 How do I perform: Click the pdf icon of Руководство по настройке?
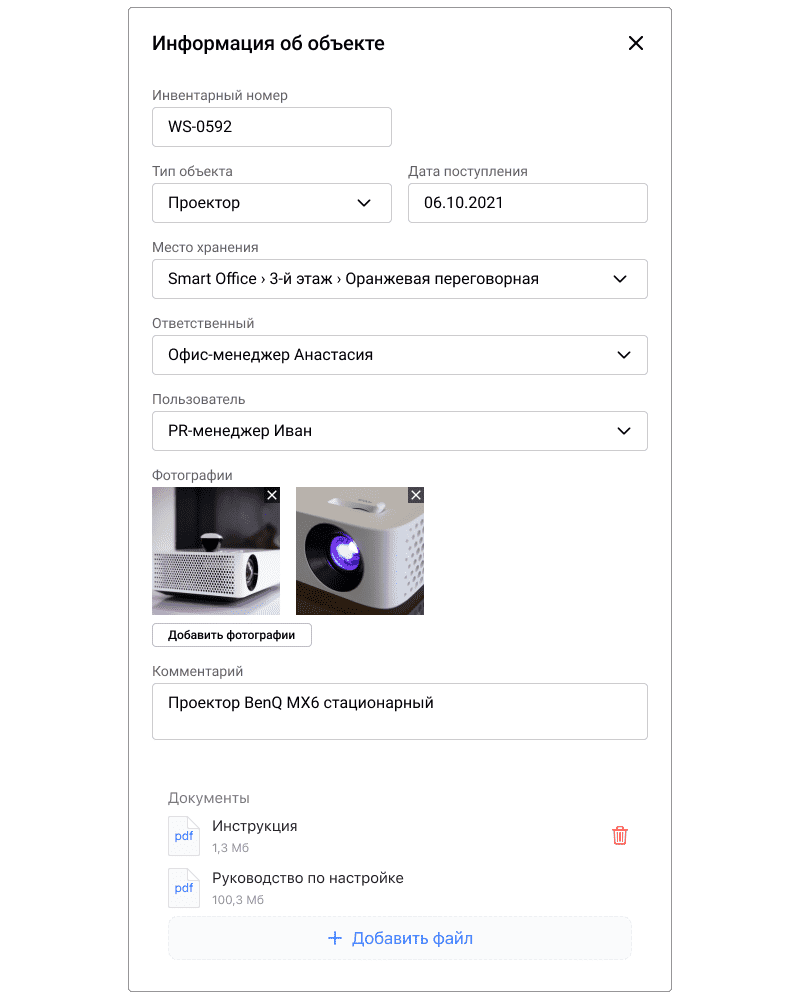(x=184, y=888)
